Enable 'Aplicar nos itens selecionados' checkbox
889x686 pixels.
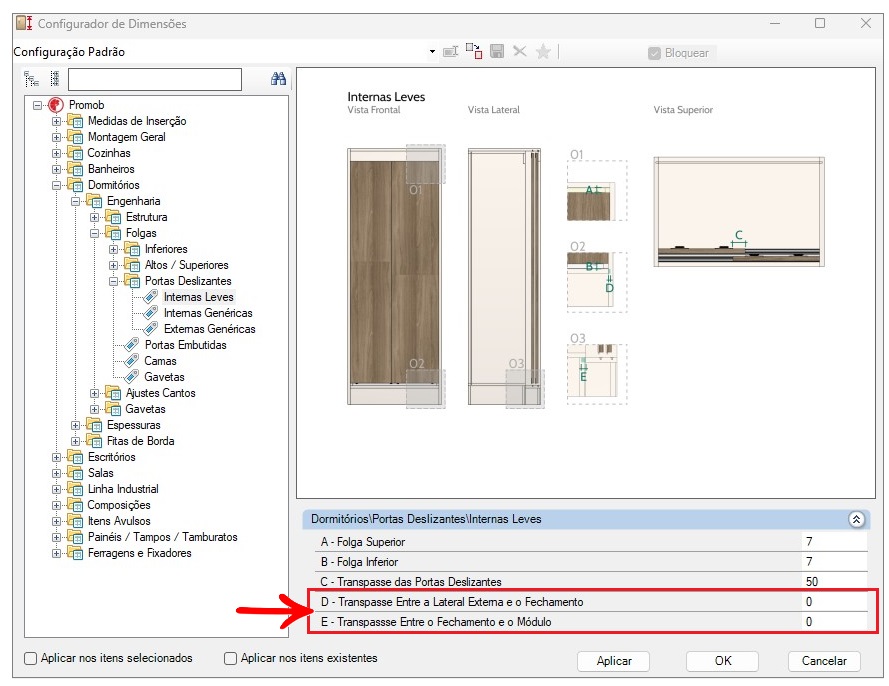pyautogui.click(x=31, y=659)
